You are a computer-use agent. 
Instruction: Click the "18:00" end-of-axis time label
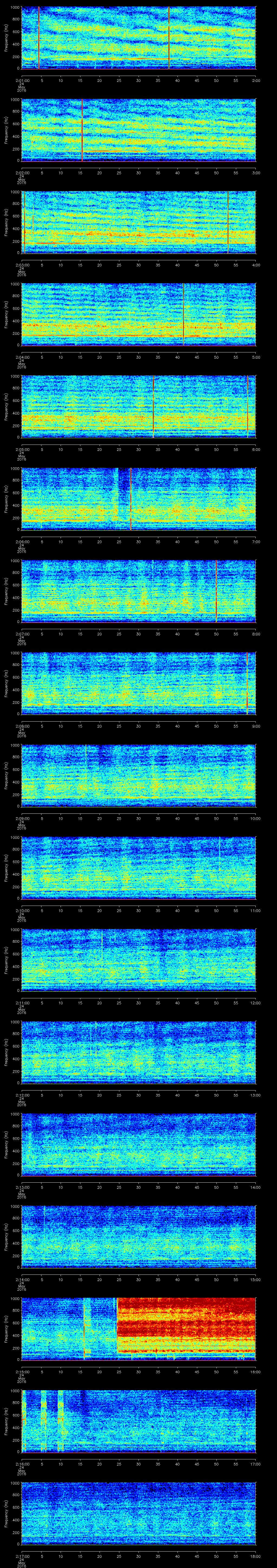click(255, 1556)
